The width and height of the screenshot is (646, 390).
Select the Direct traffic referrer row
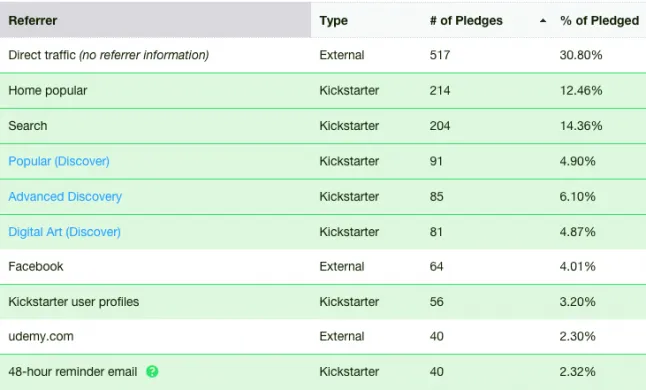pyautogui.click(x=323, y=55)
